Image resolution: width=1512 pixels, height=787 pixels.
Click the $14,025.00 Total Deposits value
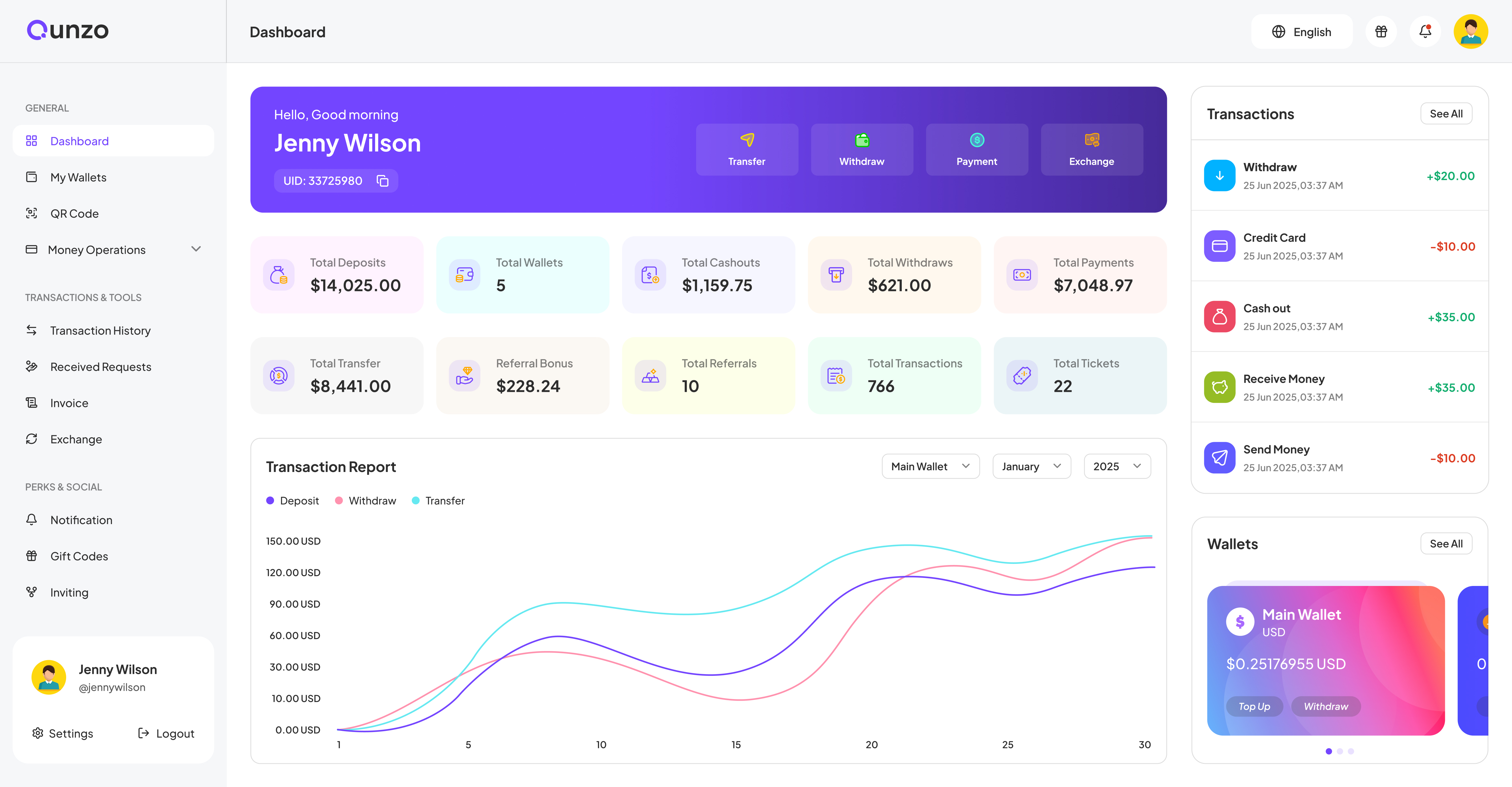pyautogui.click(x=356, y=286)
